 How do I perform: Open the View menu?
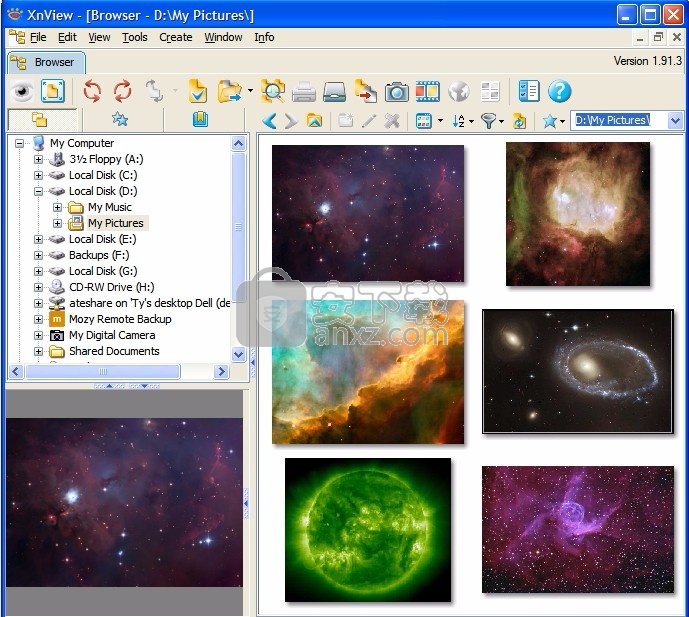[x=99, y=37]
